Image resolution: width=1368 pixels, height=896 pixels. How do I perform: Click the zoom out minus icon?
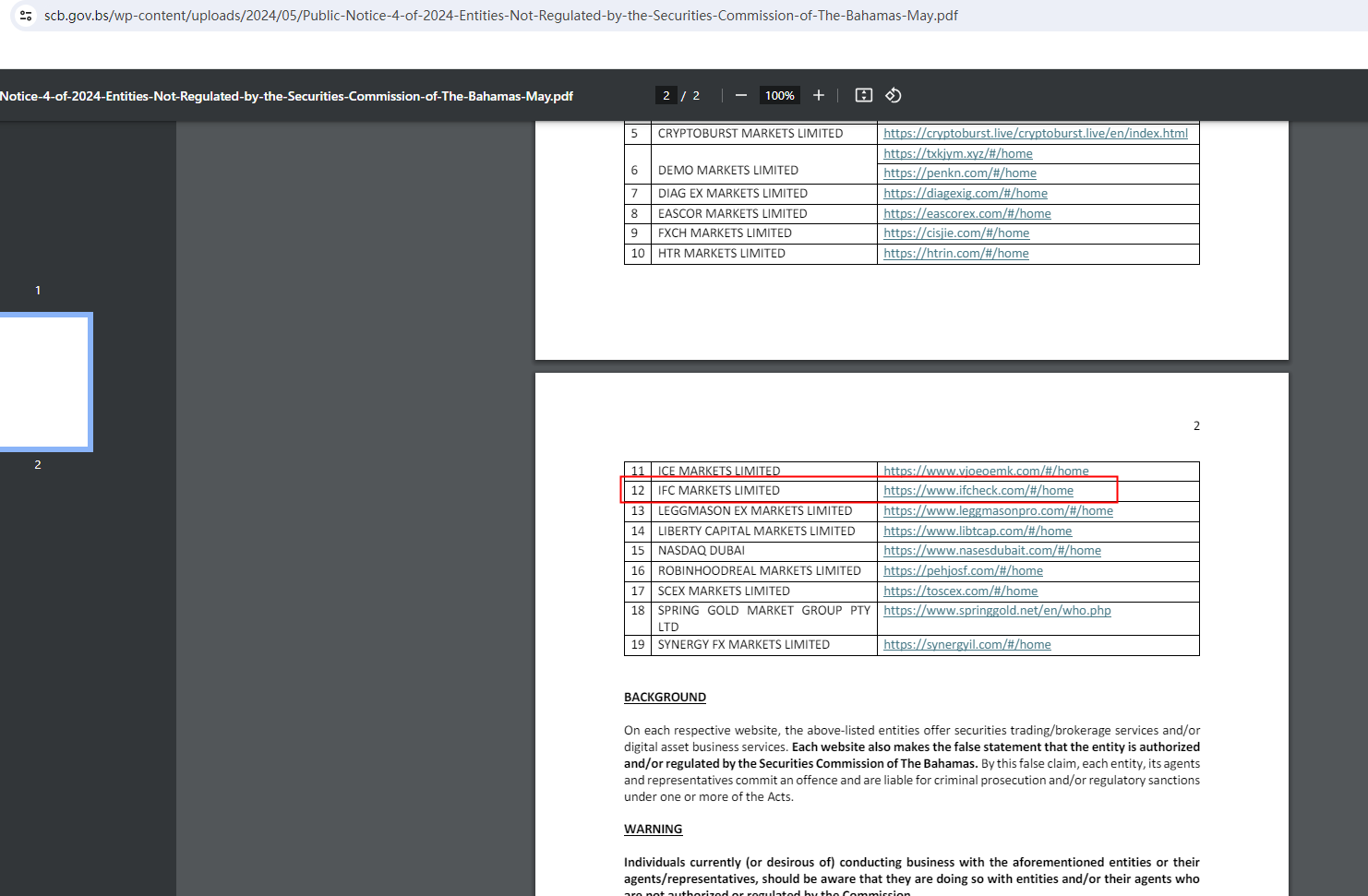pos(740,96)
